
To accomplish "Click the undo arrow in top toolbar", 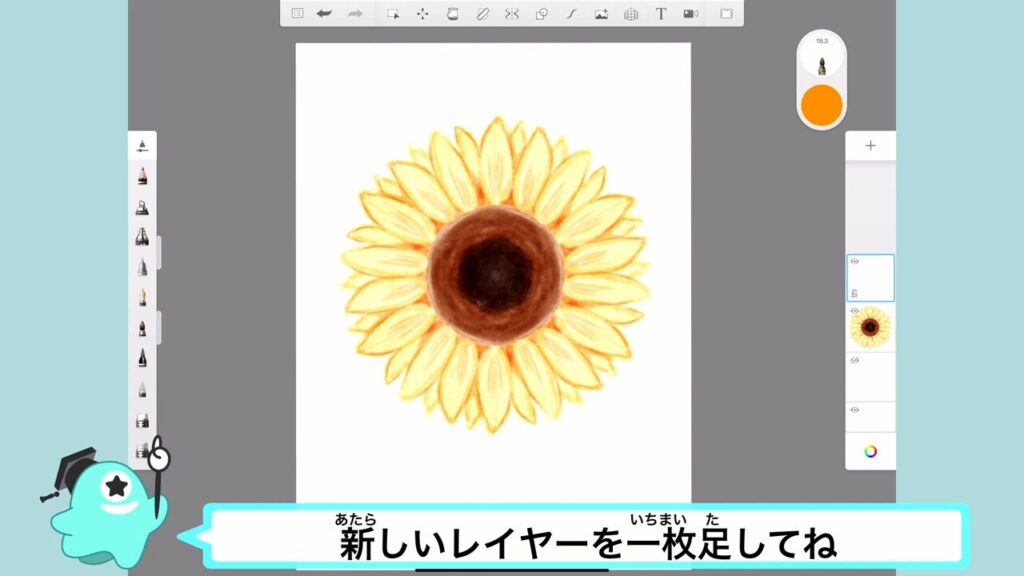I will [324, 14].
